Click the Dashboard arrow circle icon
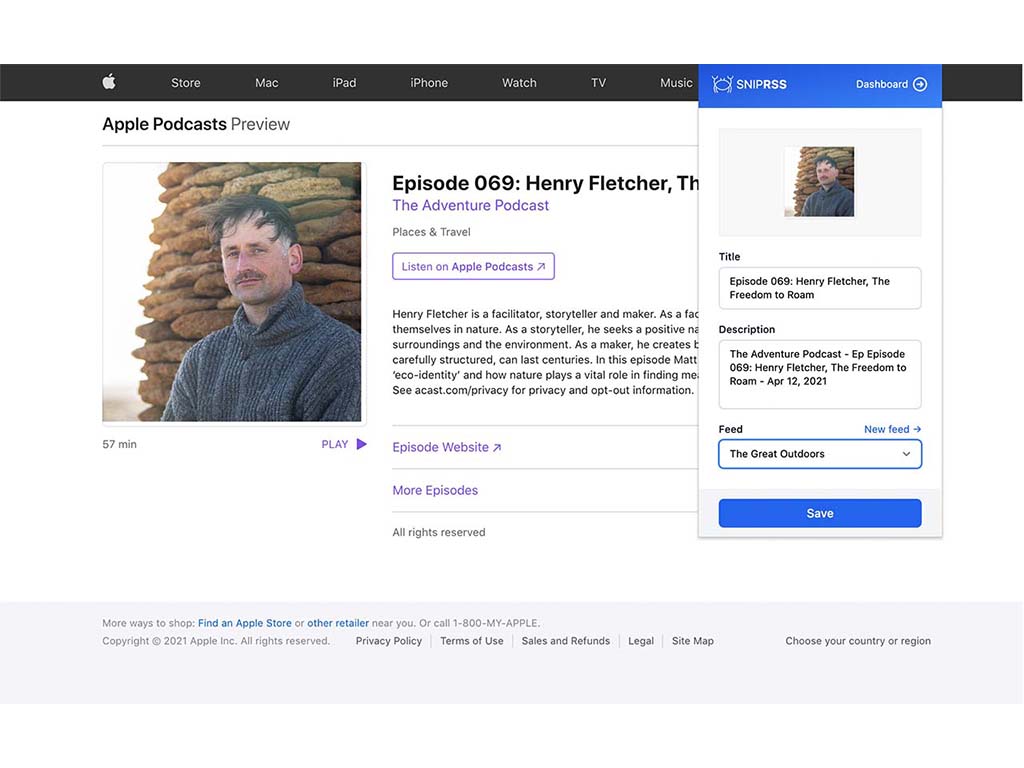This screenshot has height=768, width=1024. [920, 84]
